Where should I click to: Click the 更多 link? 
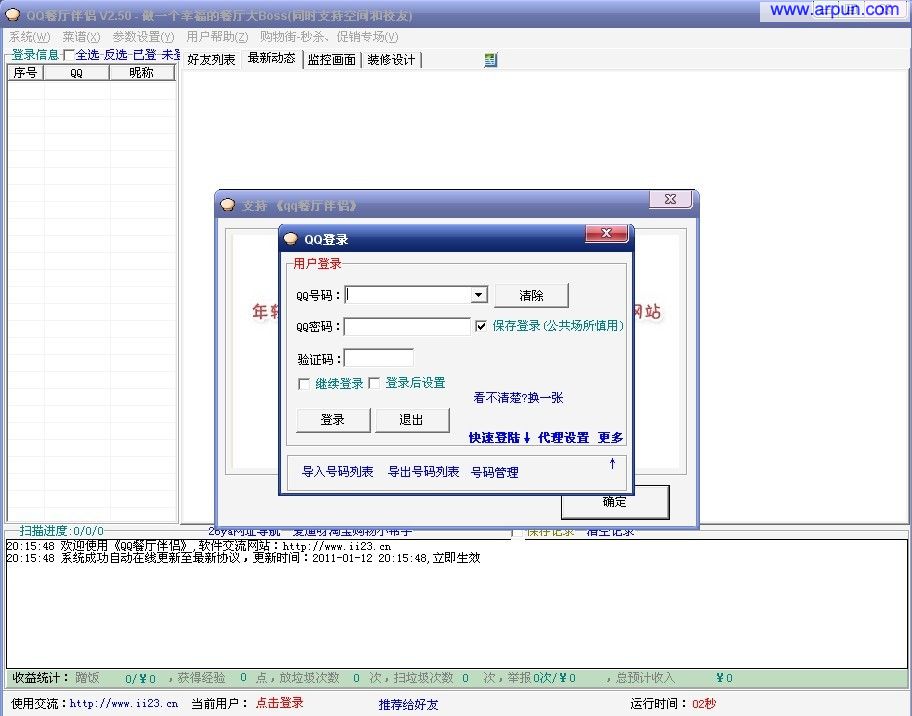[x=610, y=438]
